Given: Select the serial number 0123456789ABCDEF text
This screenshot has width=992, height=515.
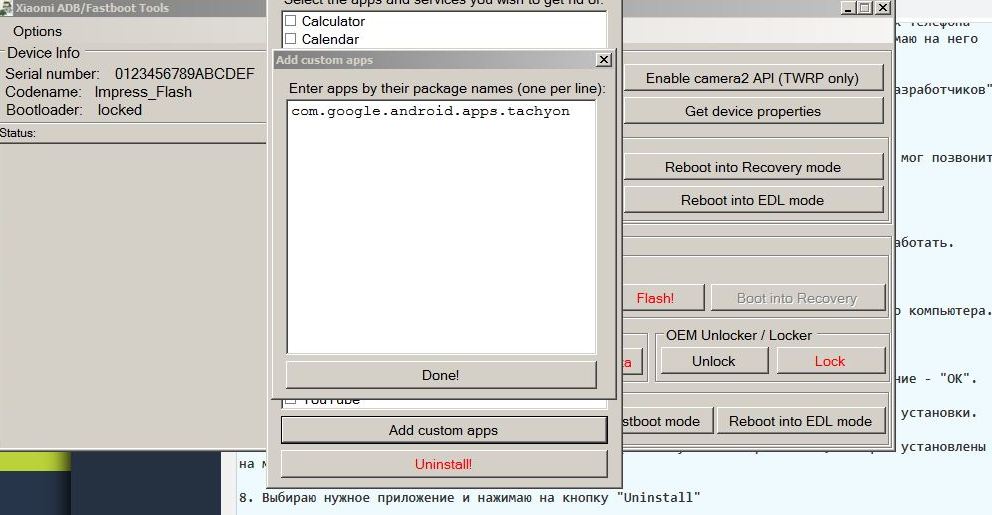Looking at the screenshot, I should (185, 73).
